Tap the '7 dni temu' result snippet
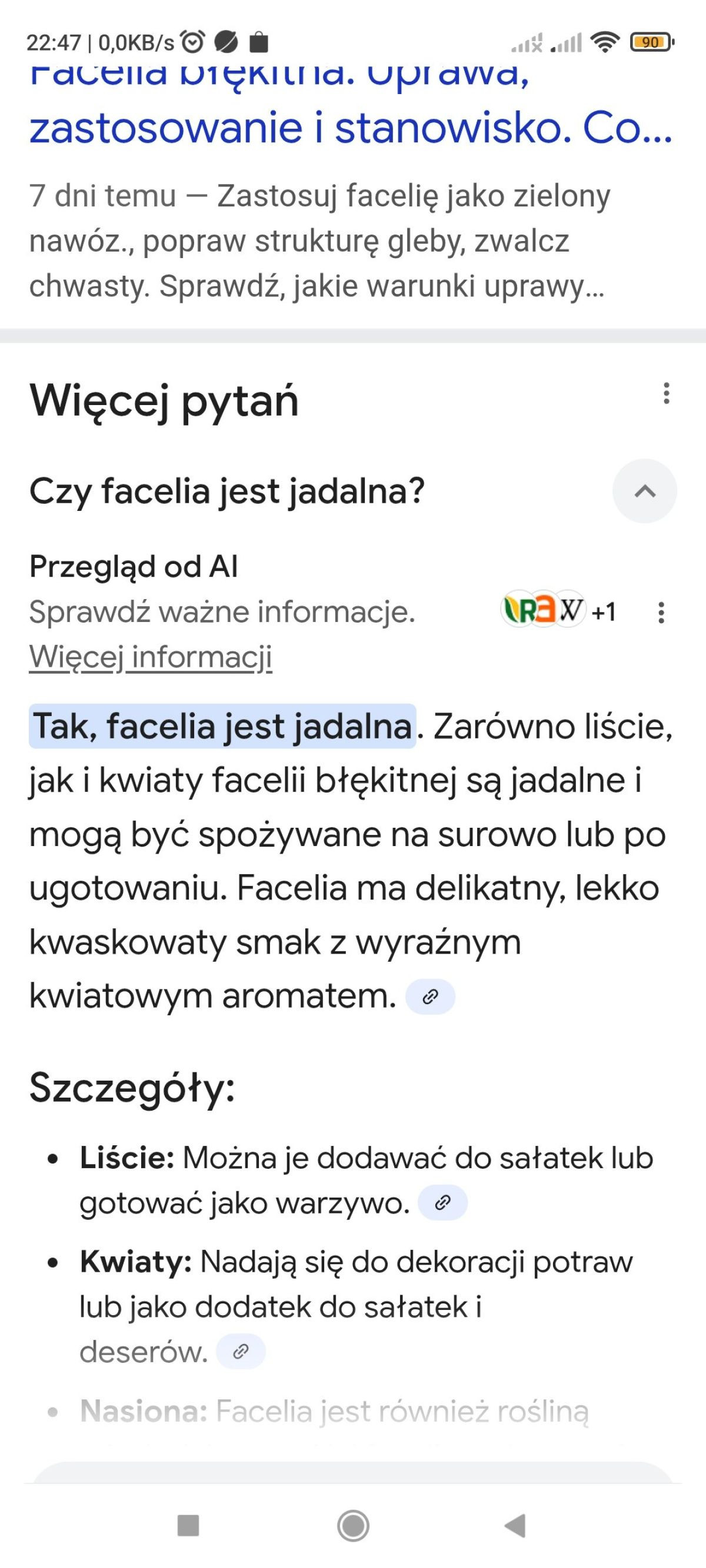The width and height of the screenshot is (706, 1568). pyautogui.click(x=320, y=241)
